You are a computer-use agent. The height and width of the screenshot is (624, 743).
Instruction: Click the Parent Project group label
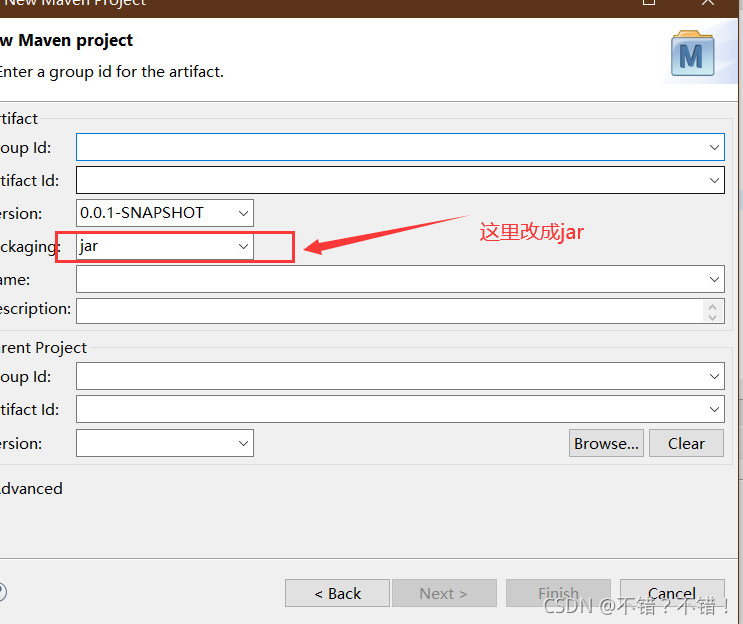43,348
